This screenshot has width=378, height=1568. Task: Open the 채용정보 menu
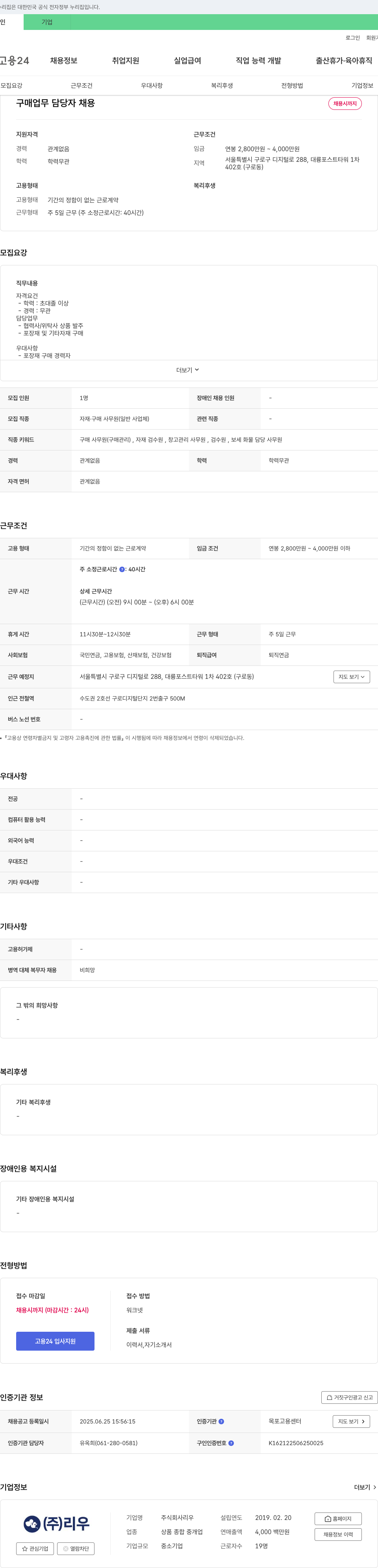[x=63, y=60]
